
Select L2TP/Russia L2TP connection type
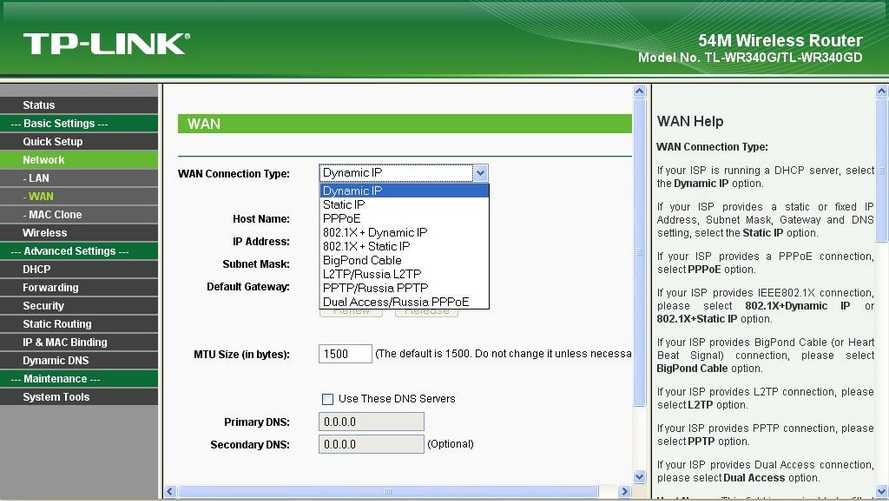[x=372, y=274]
